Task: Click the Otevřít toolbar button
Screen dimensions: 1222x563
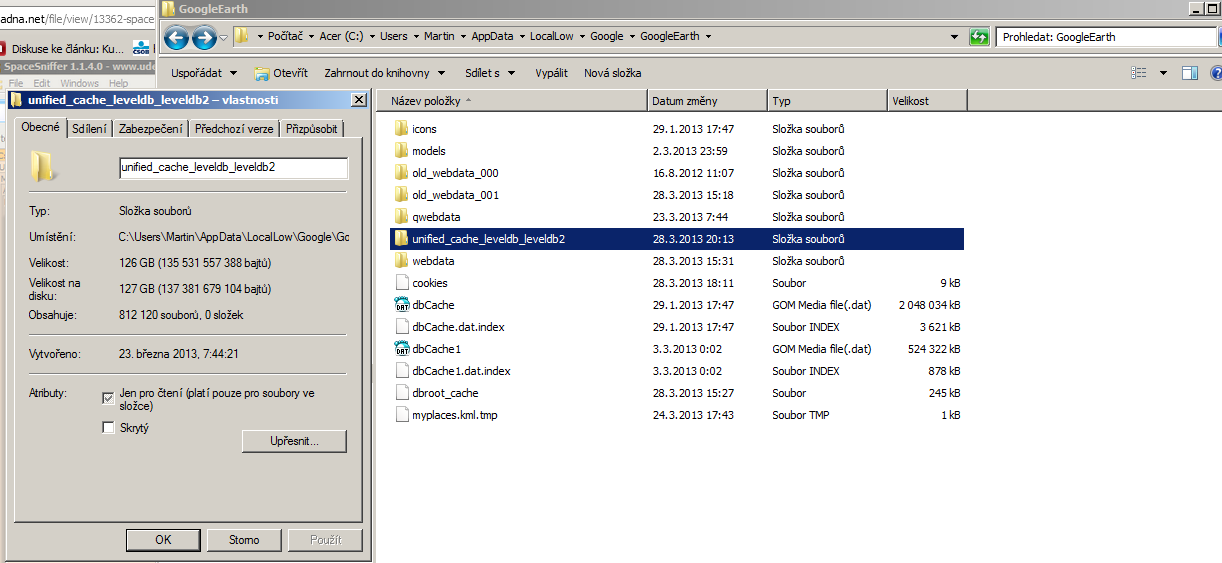Action: click(x=281, y=73)
